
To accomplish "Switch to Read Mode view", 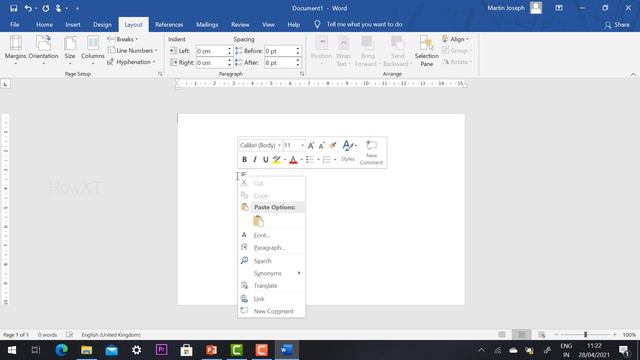I will tap(502, 335).
